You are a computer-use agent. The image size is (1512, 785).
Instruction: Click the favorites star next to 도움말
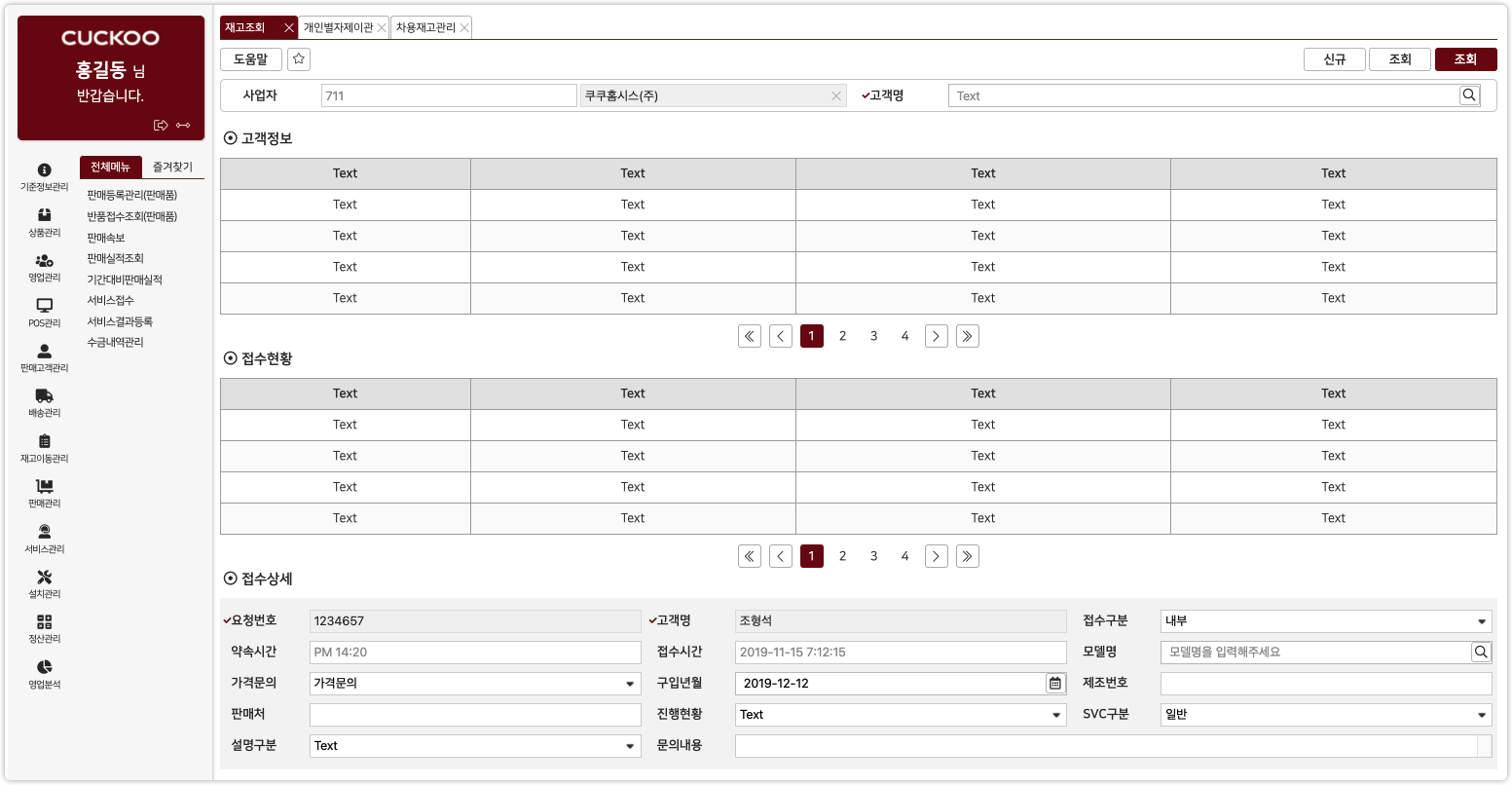pos(299,59)
